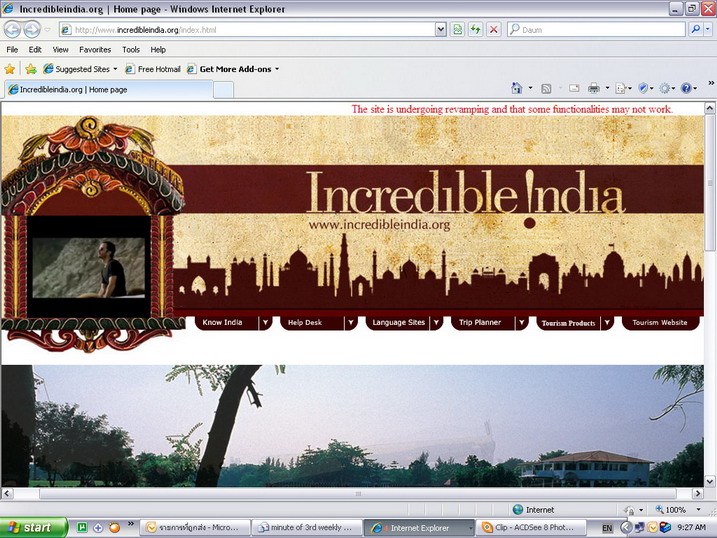Image resolution: width=717 pixels, height=538 pixels.
Task: Click the Tourism Products navigation button
Action: (x=569, y=323)
